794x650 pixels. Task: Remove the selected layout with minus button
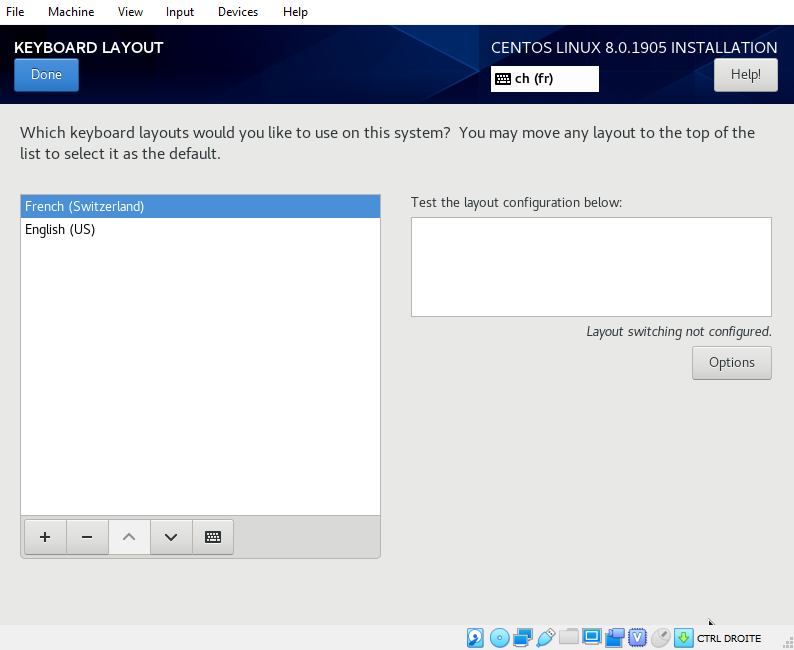87,537
